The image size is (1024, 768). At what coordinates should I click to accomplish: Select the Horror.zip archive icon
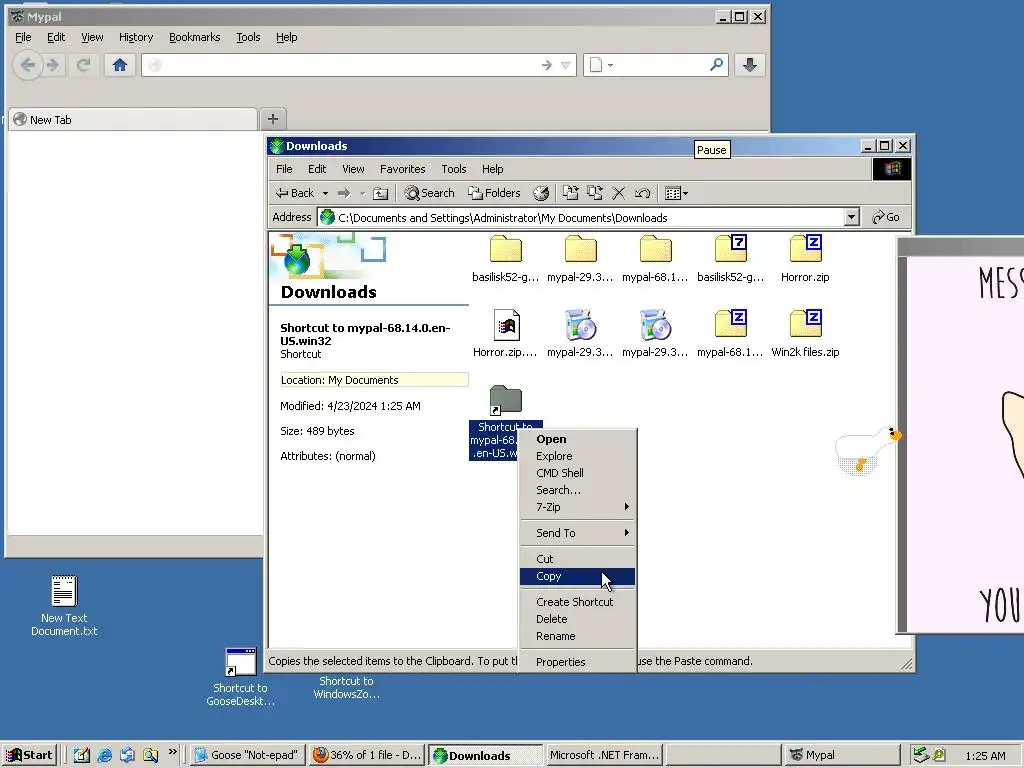tap(805, 249)
